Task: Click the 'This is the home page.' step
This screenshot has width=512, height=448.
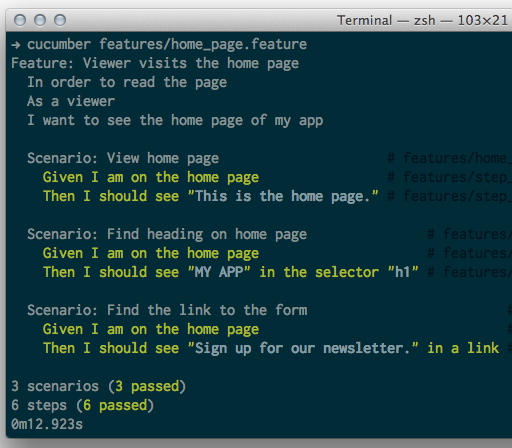Action: click(x=211, y=196)
